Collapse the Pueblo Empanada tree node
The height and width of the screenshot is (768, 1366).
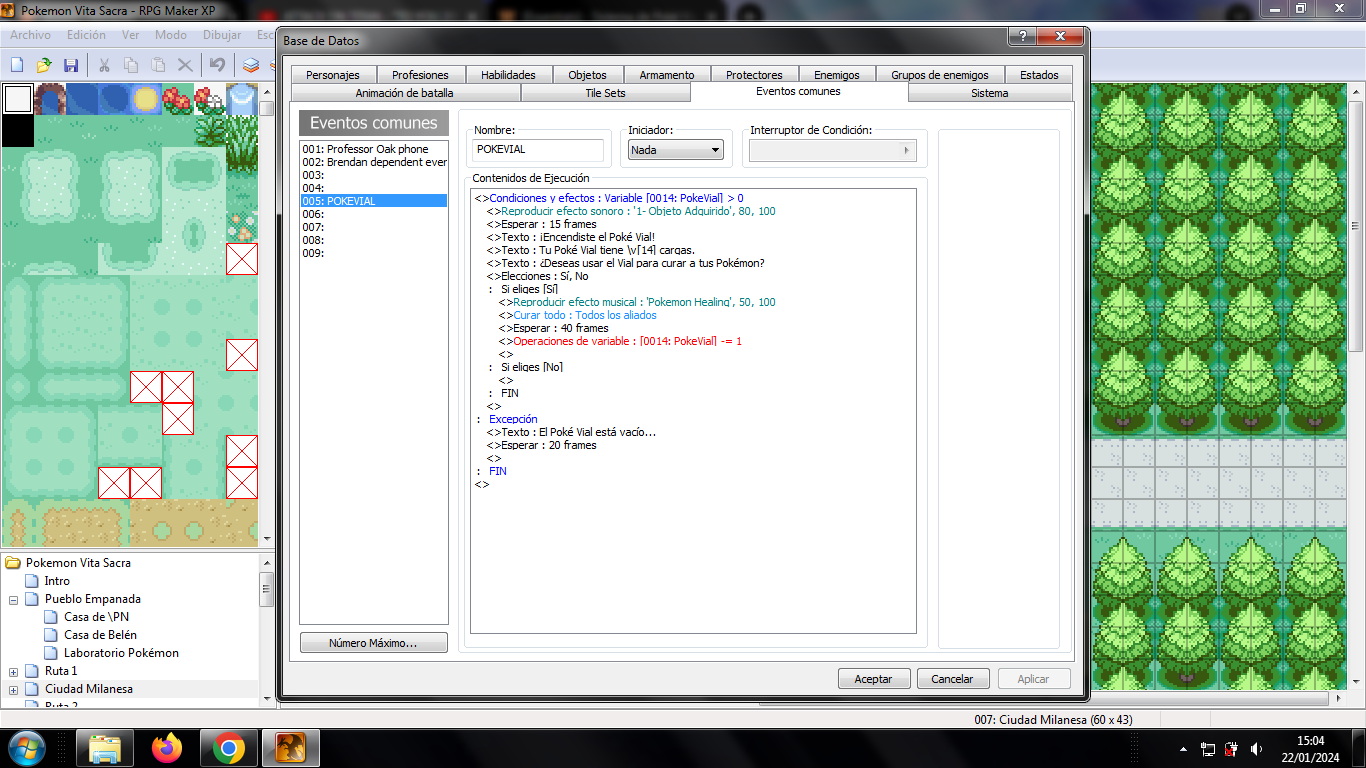point(14,599)
